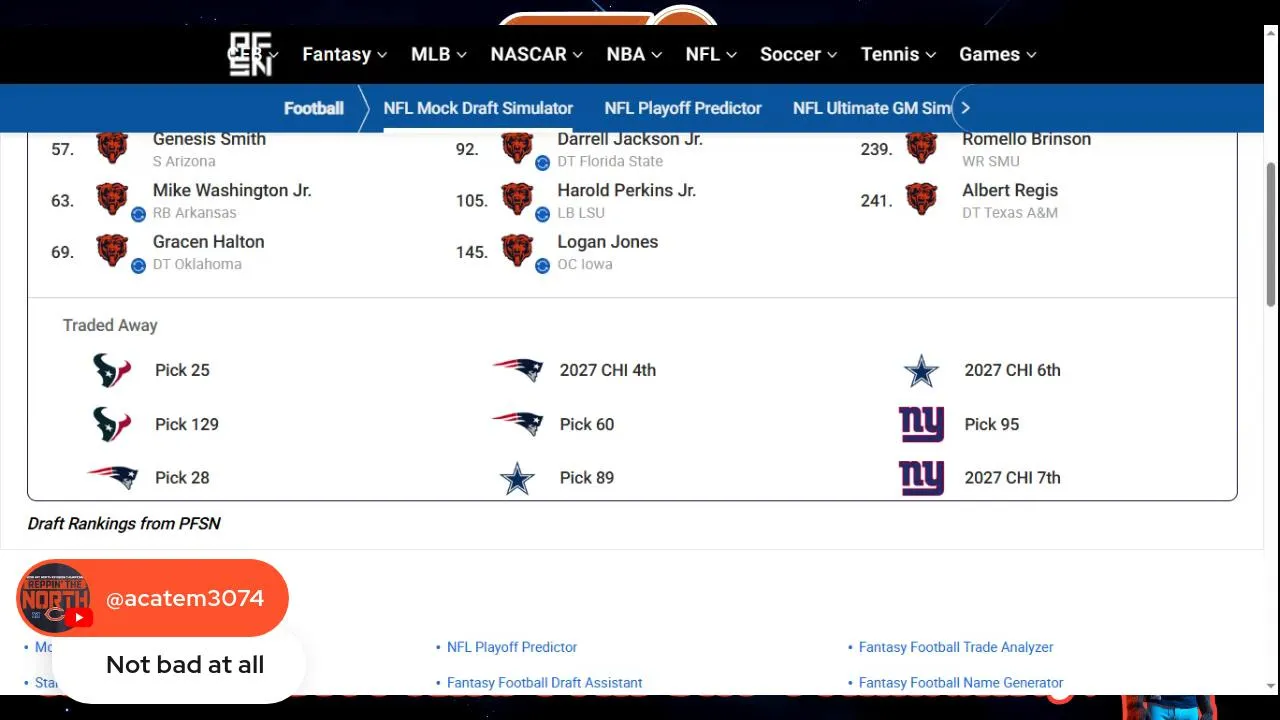This screenshot has height=720, width=1280.
Task: Open NFL Mock Draft Simulator tab
Action: pyautogui.click(x=478, y=108)
